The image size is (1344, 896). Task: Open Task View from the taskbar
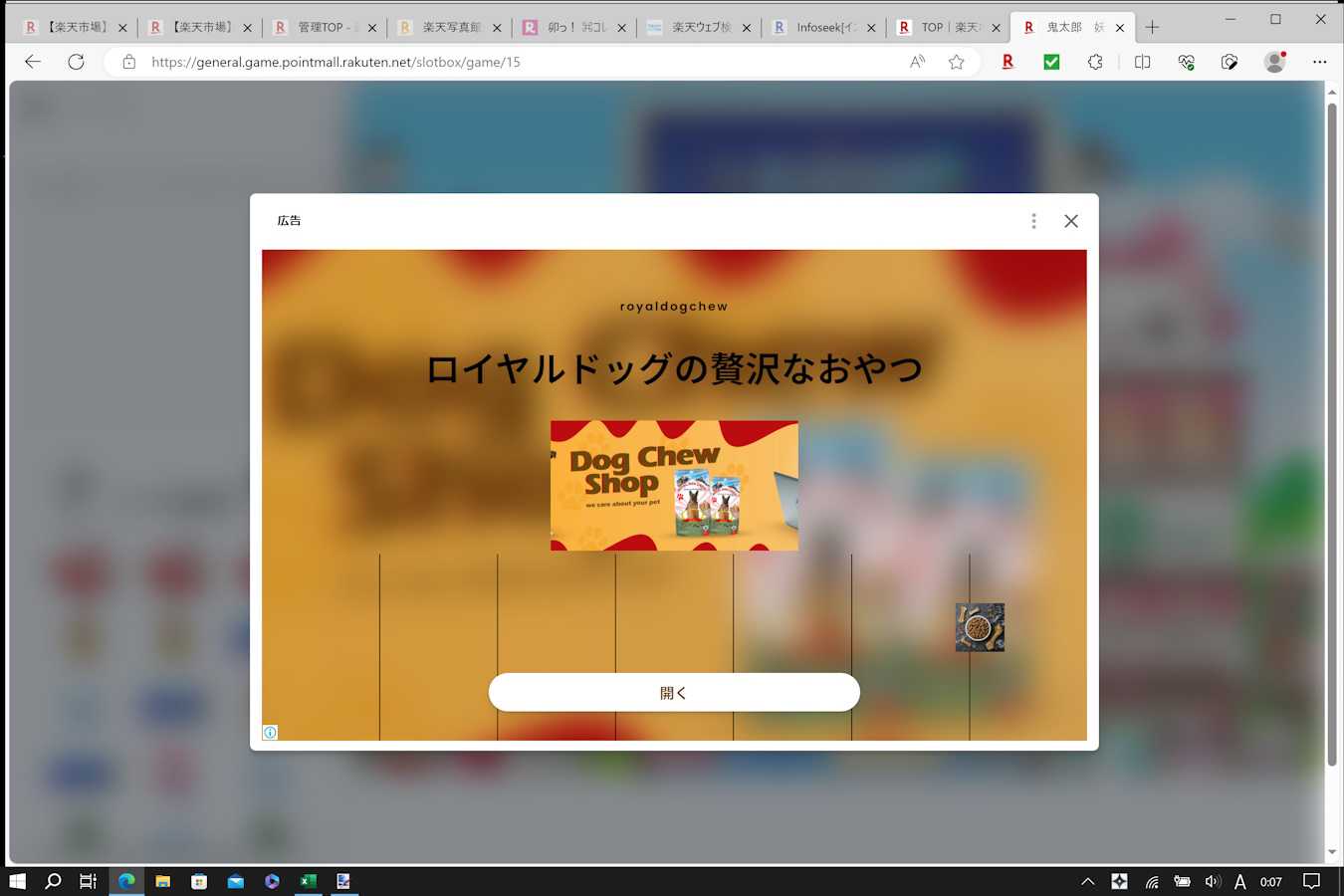coord(89,881)
